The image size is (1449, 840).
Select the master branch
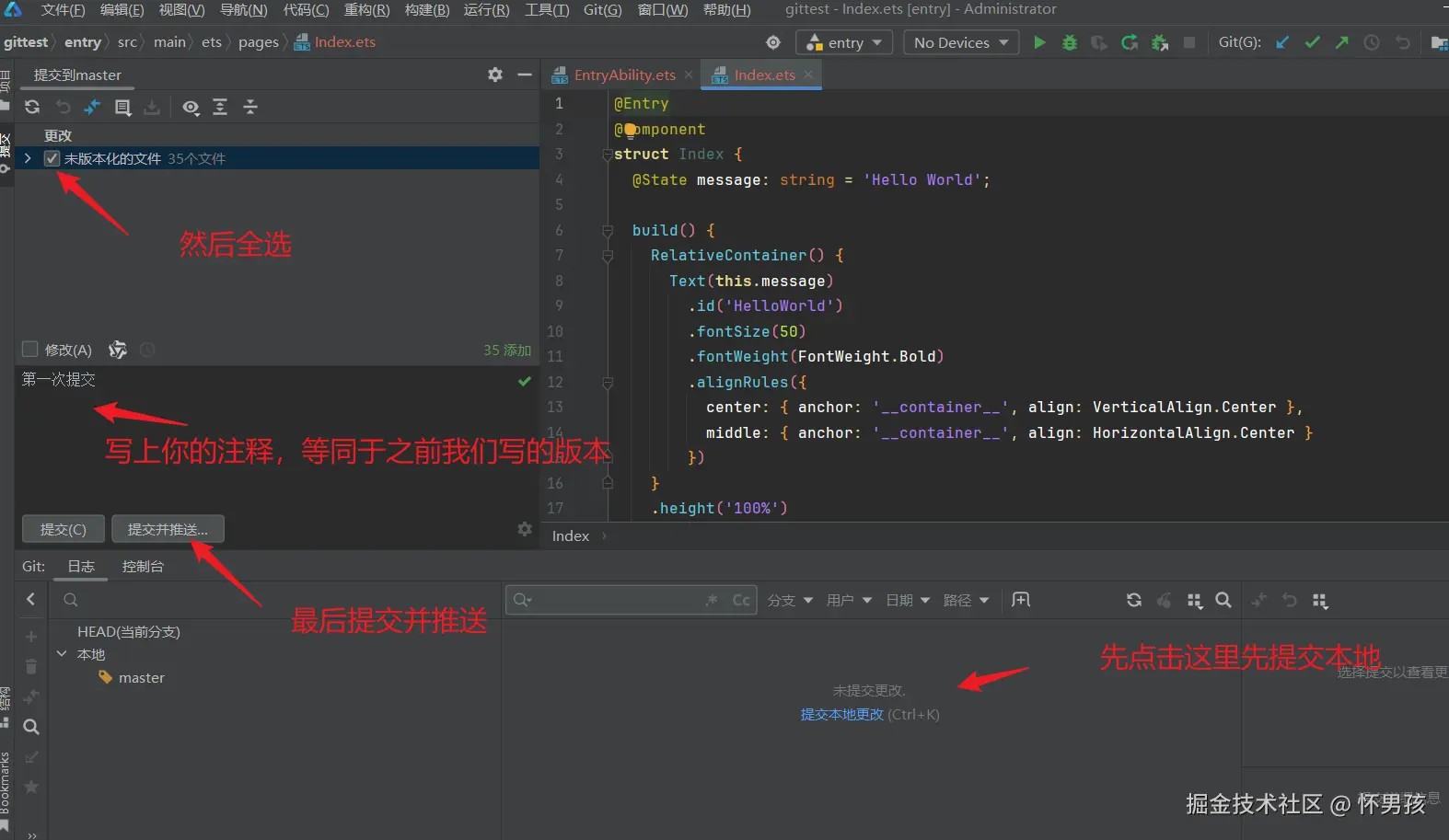click(141, 678)
